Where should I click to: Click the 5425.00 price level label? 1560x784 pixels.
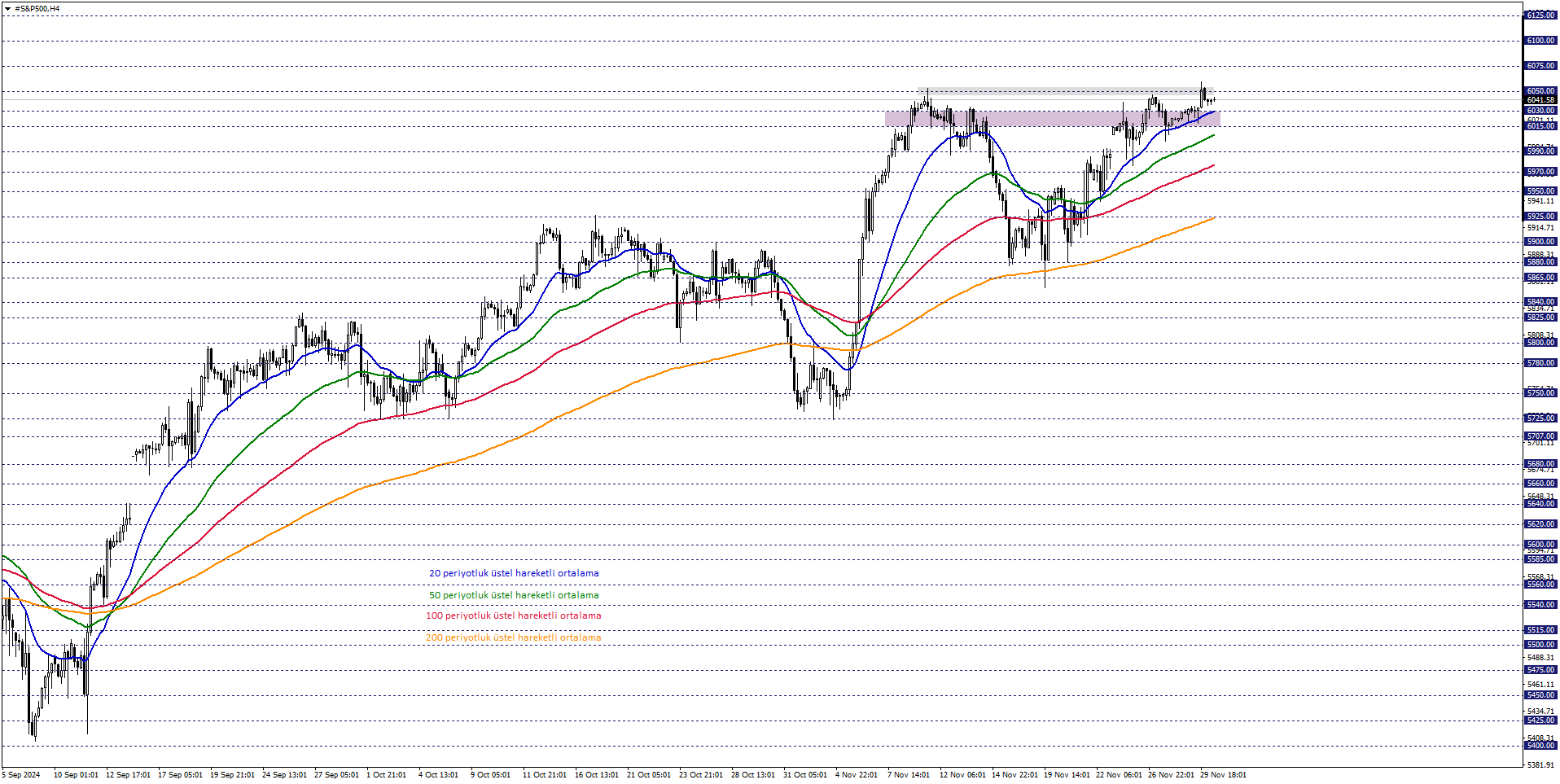(1540, 720)
